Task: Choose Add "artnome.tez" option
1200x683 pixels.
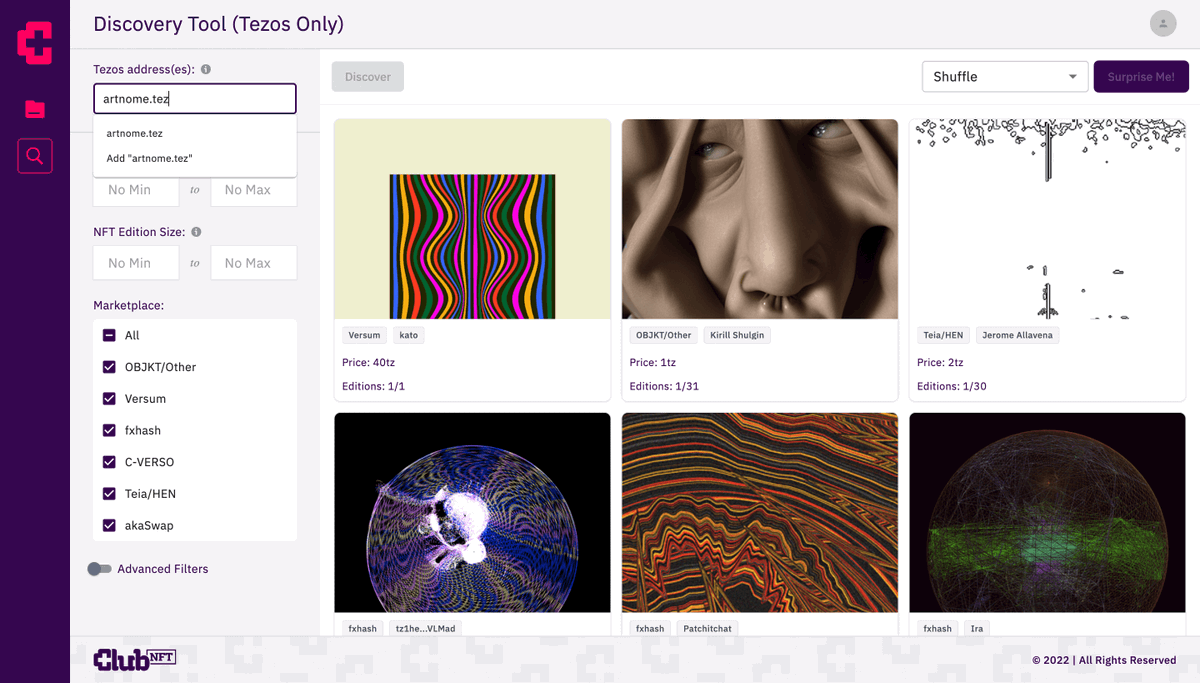Action: 195,158
